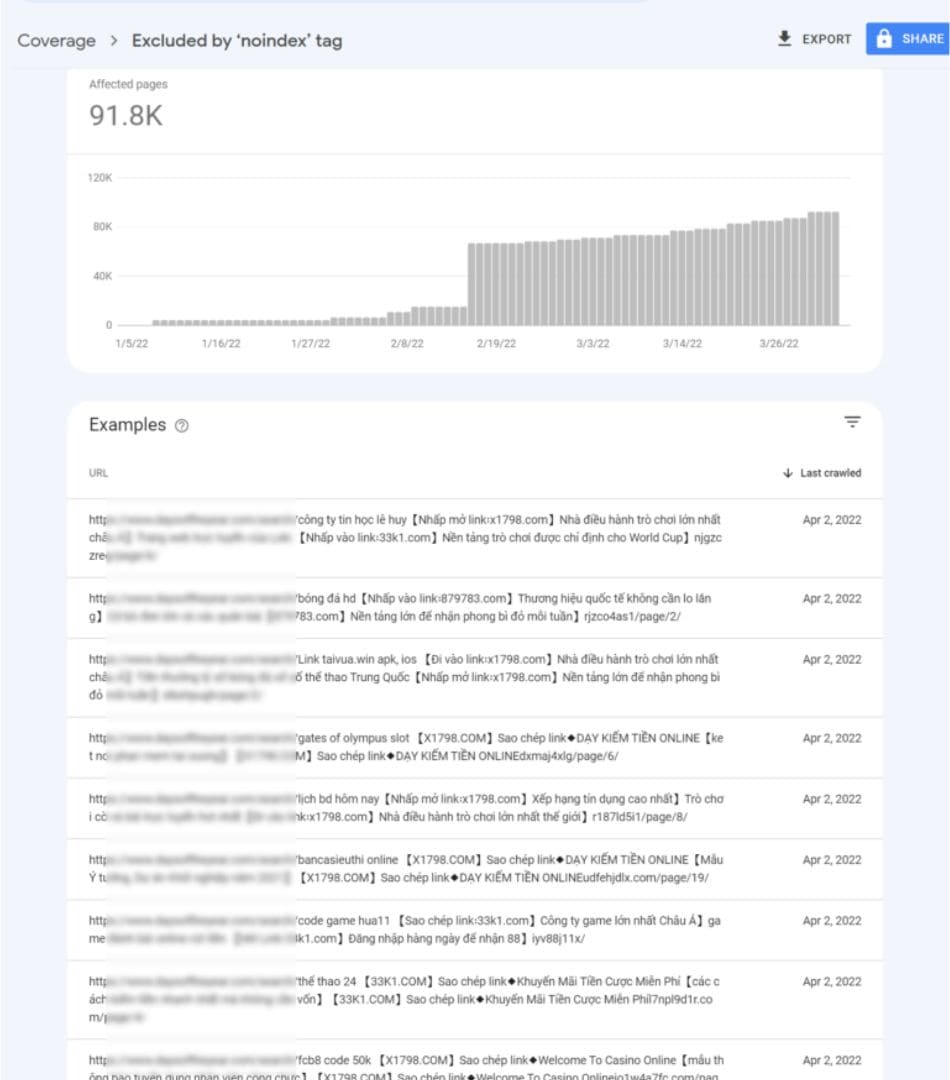Go back to Coverage breadcrumb
Image resolution: width=950 pixels, height=1080 pixels.
pyautogui.click(x=57, y=41)
